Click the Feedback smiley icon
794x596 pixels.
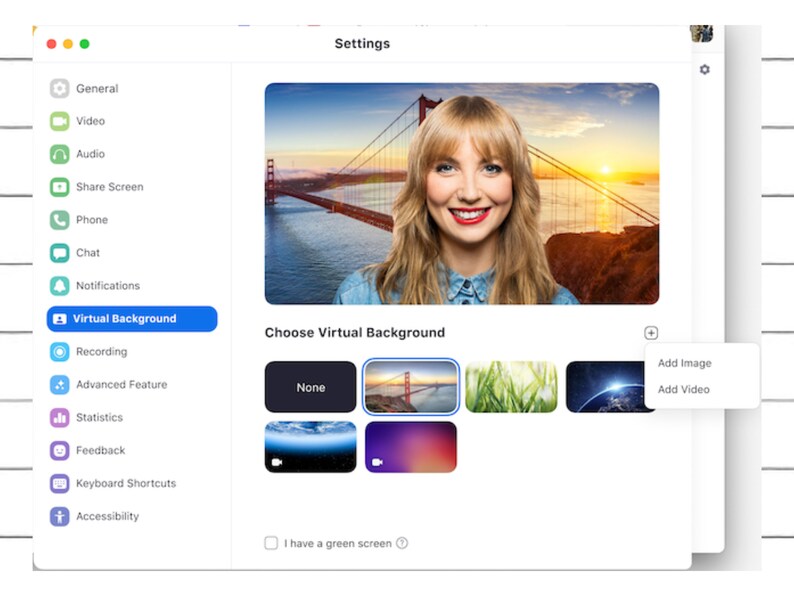60,450
